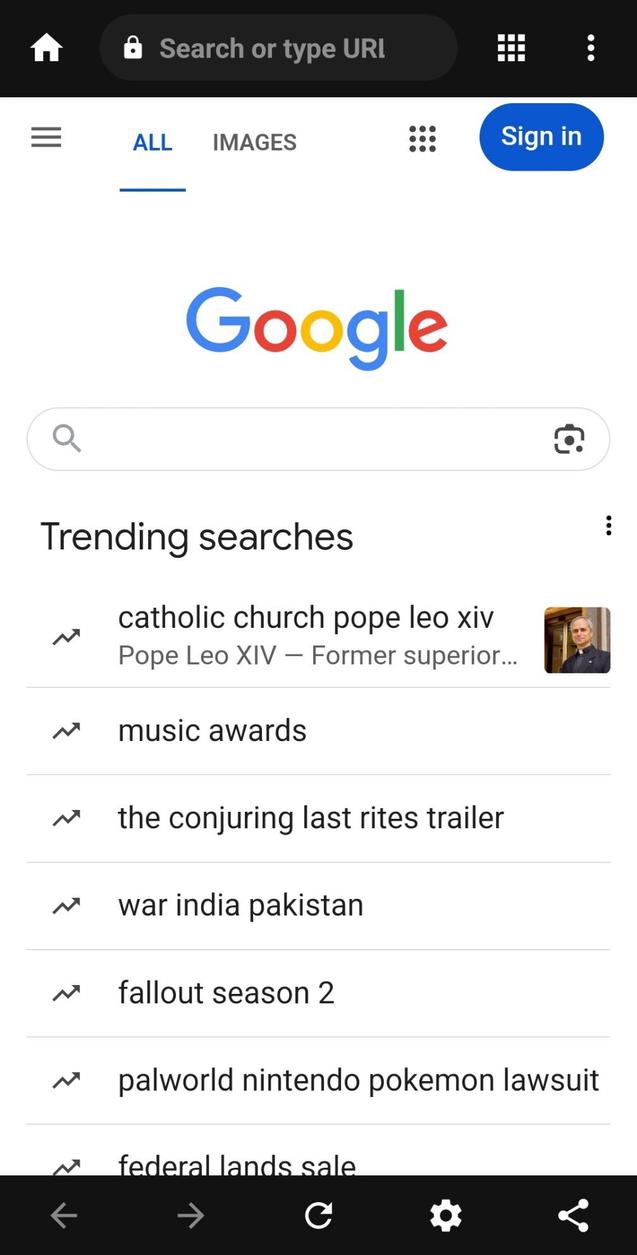Open "music awards" trending search
The height and width of the screenshot is (1255, 637).
pyautogui.click(x=212, y=731)
